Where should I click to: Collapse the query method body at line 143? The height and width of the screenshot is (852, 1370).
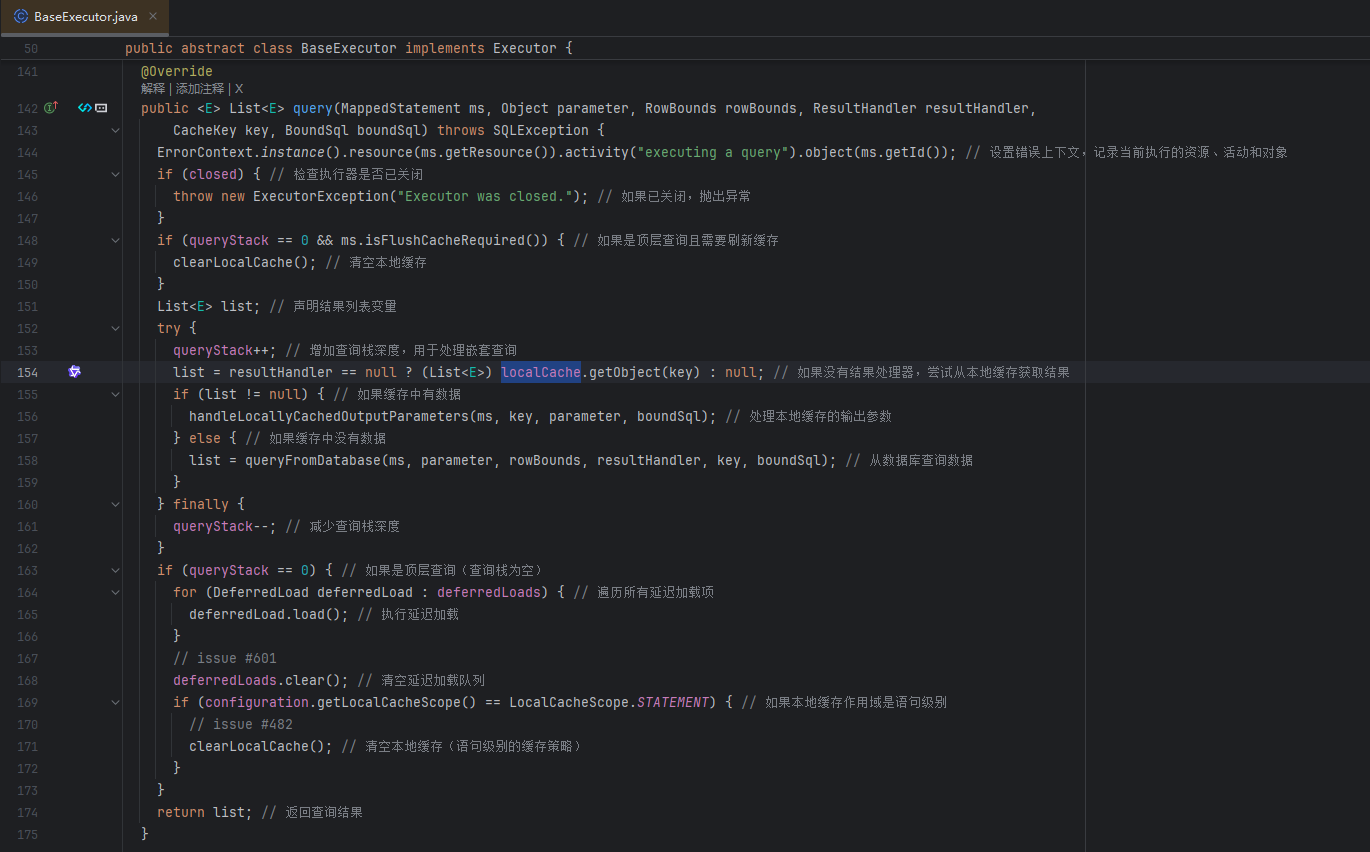pyautogui.click(x=115, y=130)
